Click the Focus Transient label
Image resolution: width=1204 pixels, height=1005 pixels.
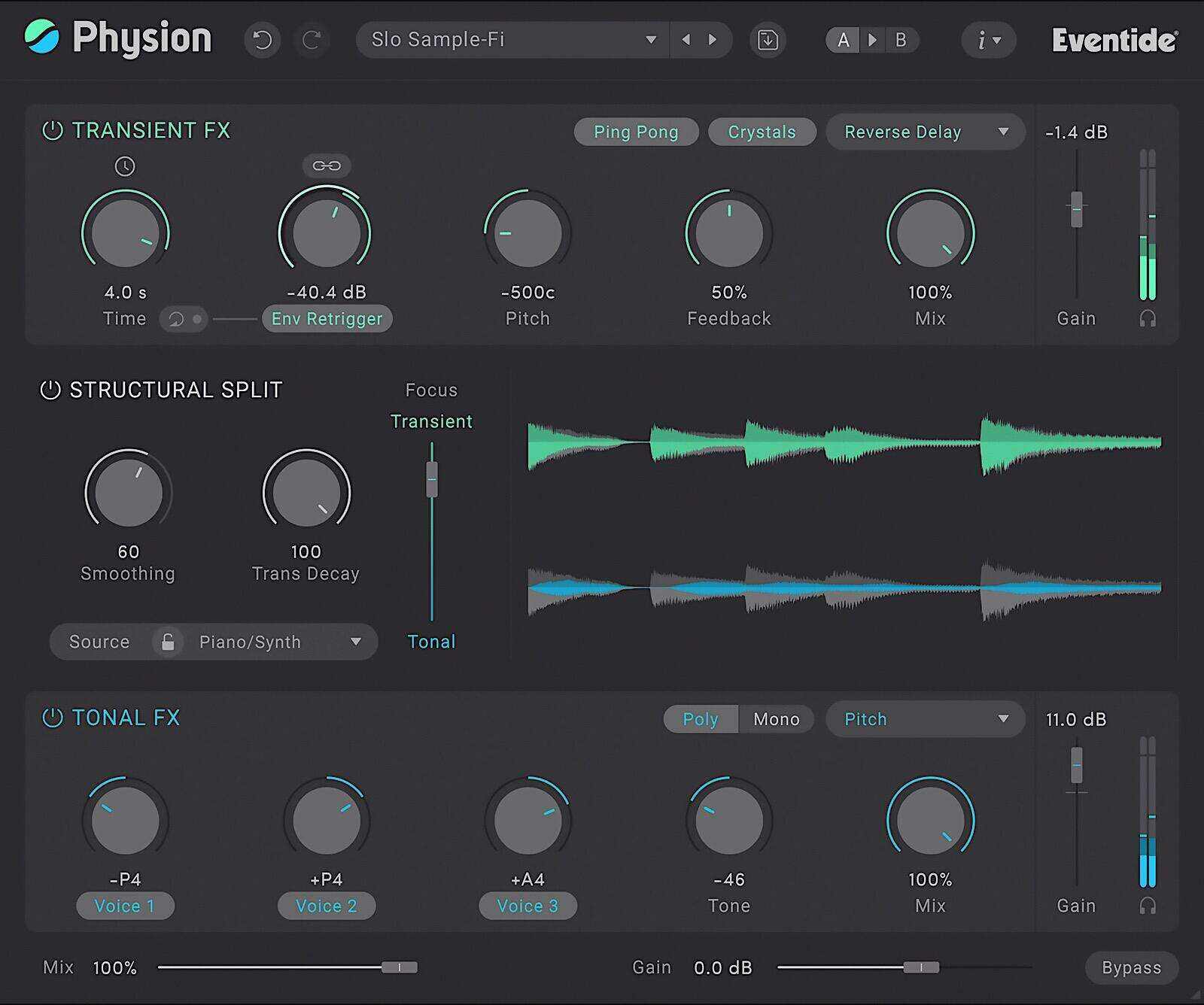(431, 421)
